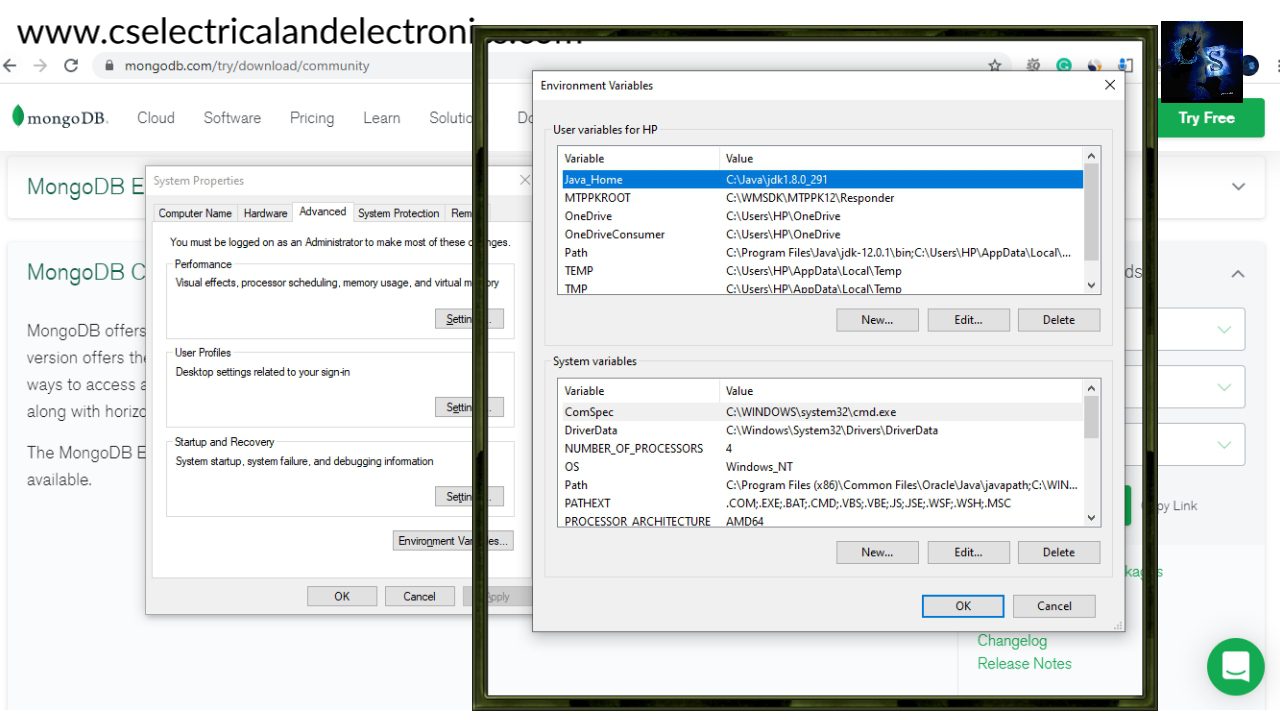Click New... under User variables for HP

(877, 320)
